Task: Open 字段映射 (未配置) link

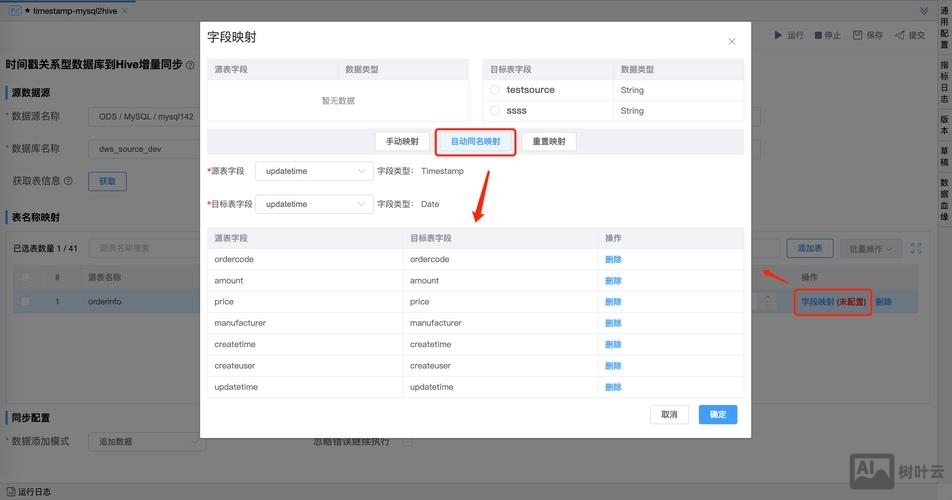Action: coord(833,302)
